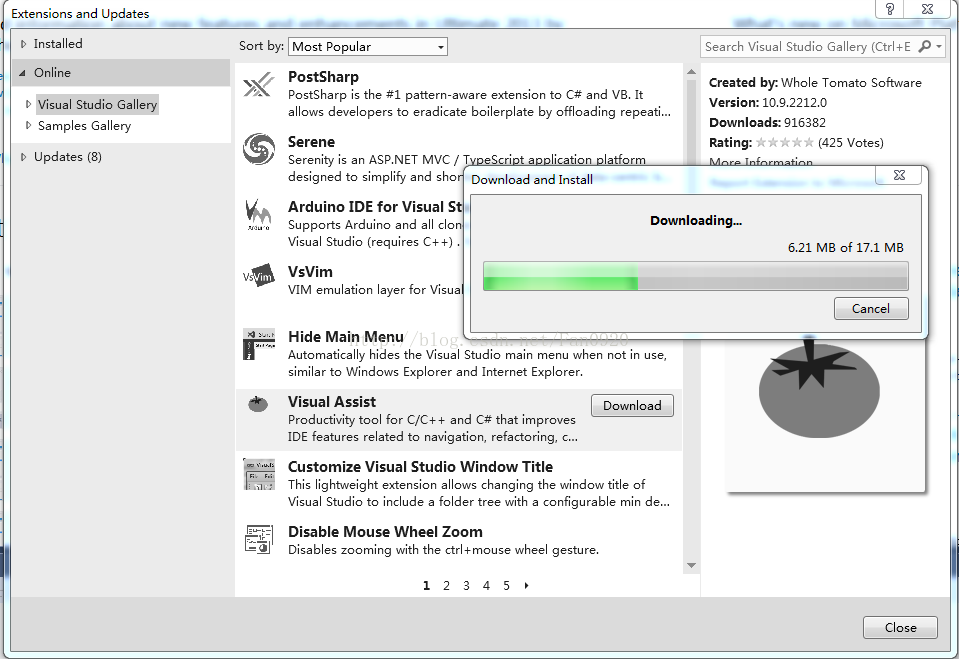959x659 pixels.
Task: Select the Visual Assist title
Action: [332, 402]
